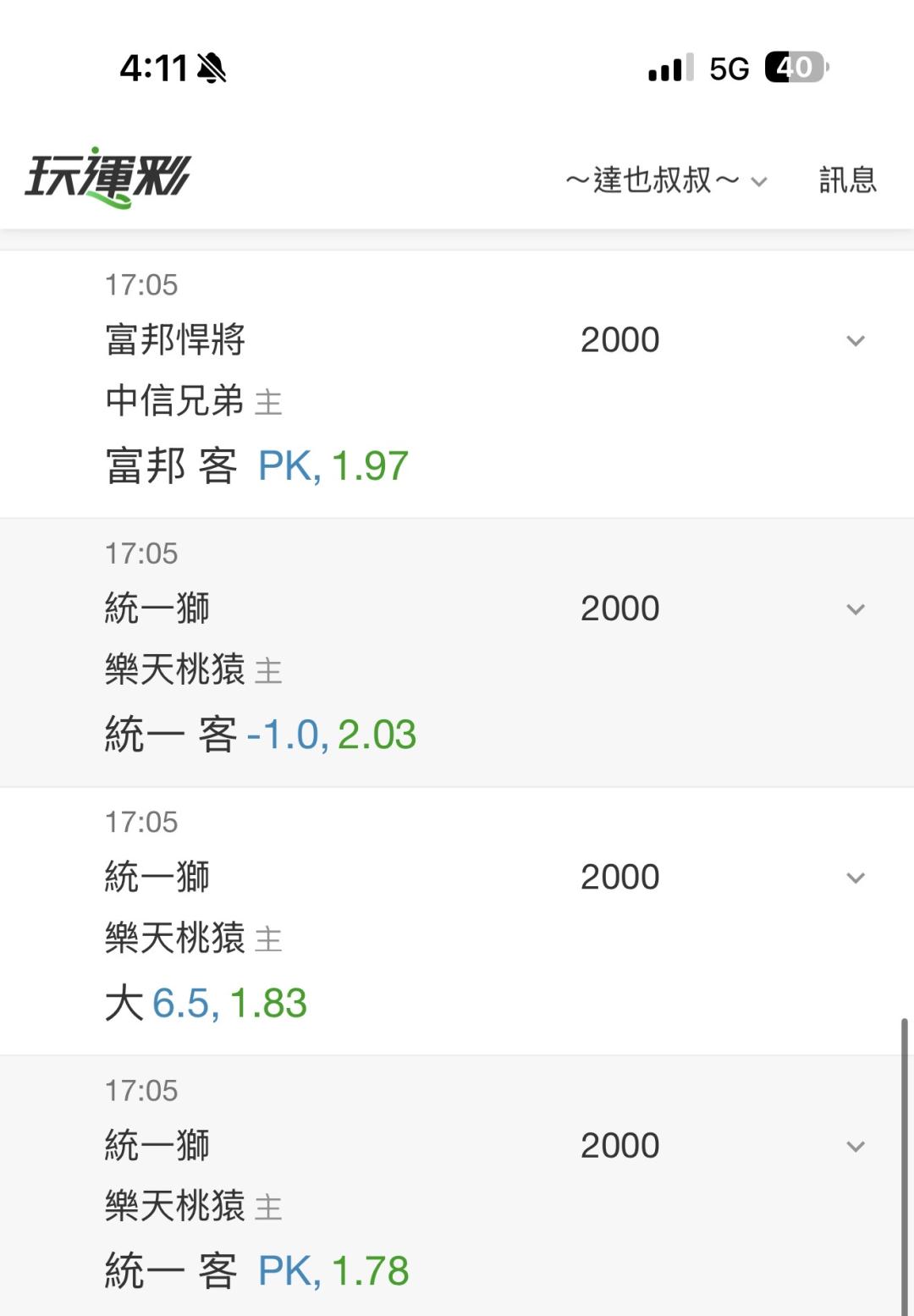Viewport: 914px width, 1316px height.
Task: Tap the 玩運彩 logo
Action: click(x=107, y=177)
